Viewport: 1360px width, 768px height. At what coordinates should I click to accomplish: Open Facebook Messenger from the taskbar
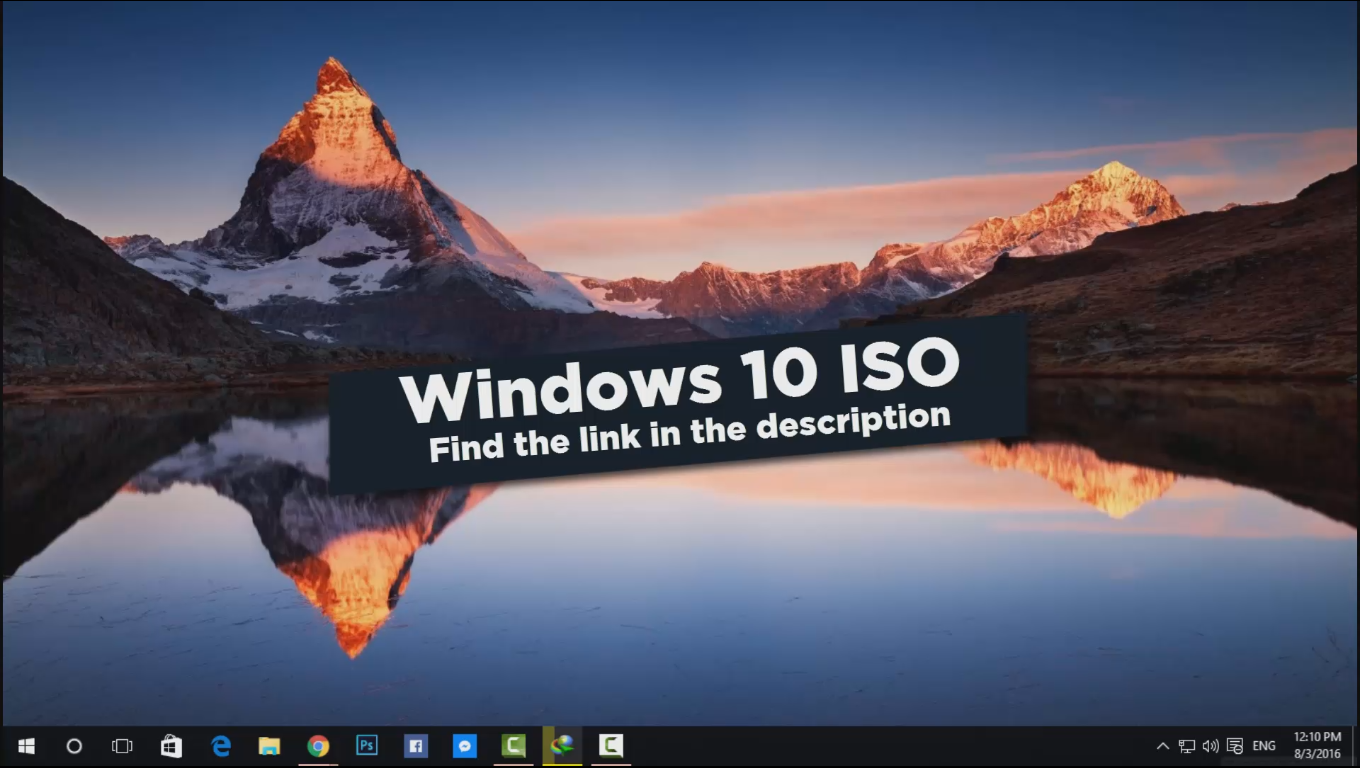pos(464,745)
